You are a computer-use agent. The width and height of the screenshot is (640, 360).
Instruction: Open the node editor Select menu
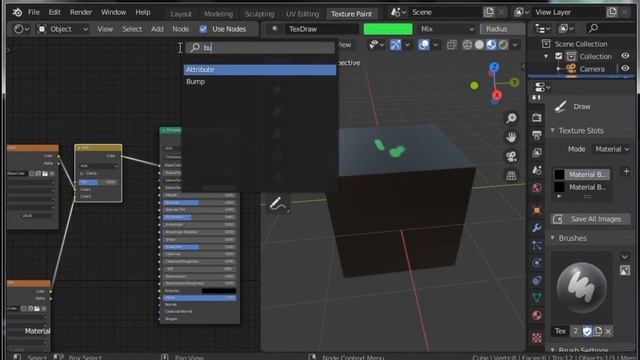tap(132, 29)
